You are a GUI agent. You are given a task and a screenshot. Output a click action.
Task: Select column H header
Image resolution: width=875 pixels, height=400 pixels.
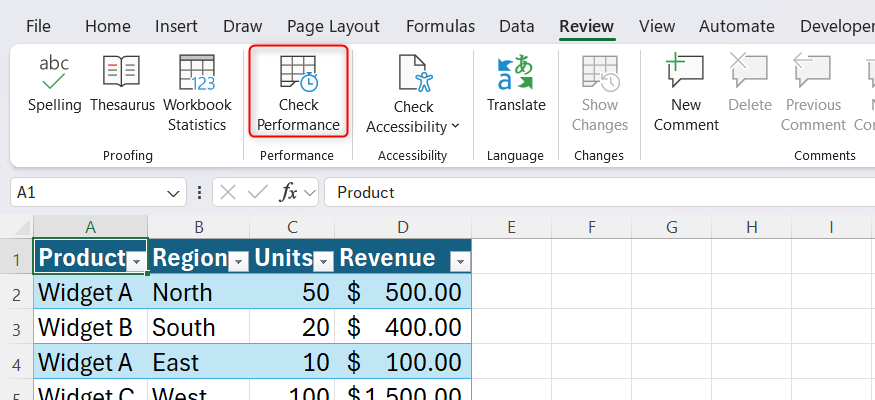tap(751, 227)
